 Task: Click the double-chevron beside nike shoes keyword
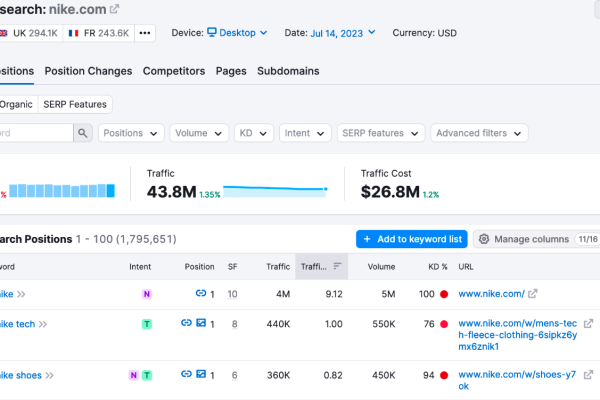(49, 375)
